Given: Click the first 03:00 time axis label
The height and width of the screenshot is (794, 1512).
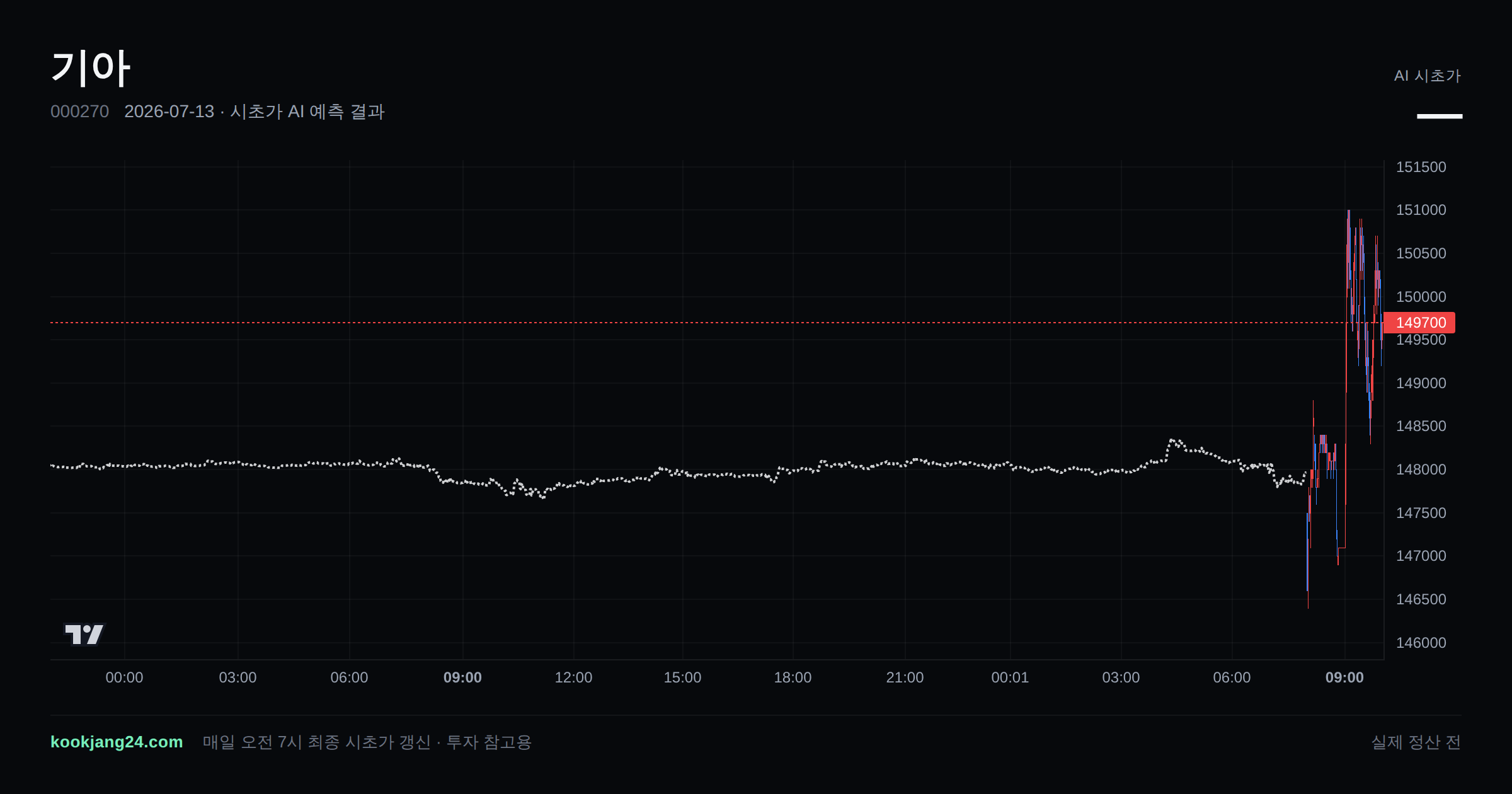Looking at the screenshot, I should [x=238, y=677].
